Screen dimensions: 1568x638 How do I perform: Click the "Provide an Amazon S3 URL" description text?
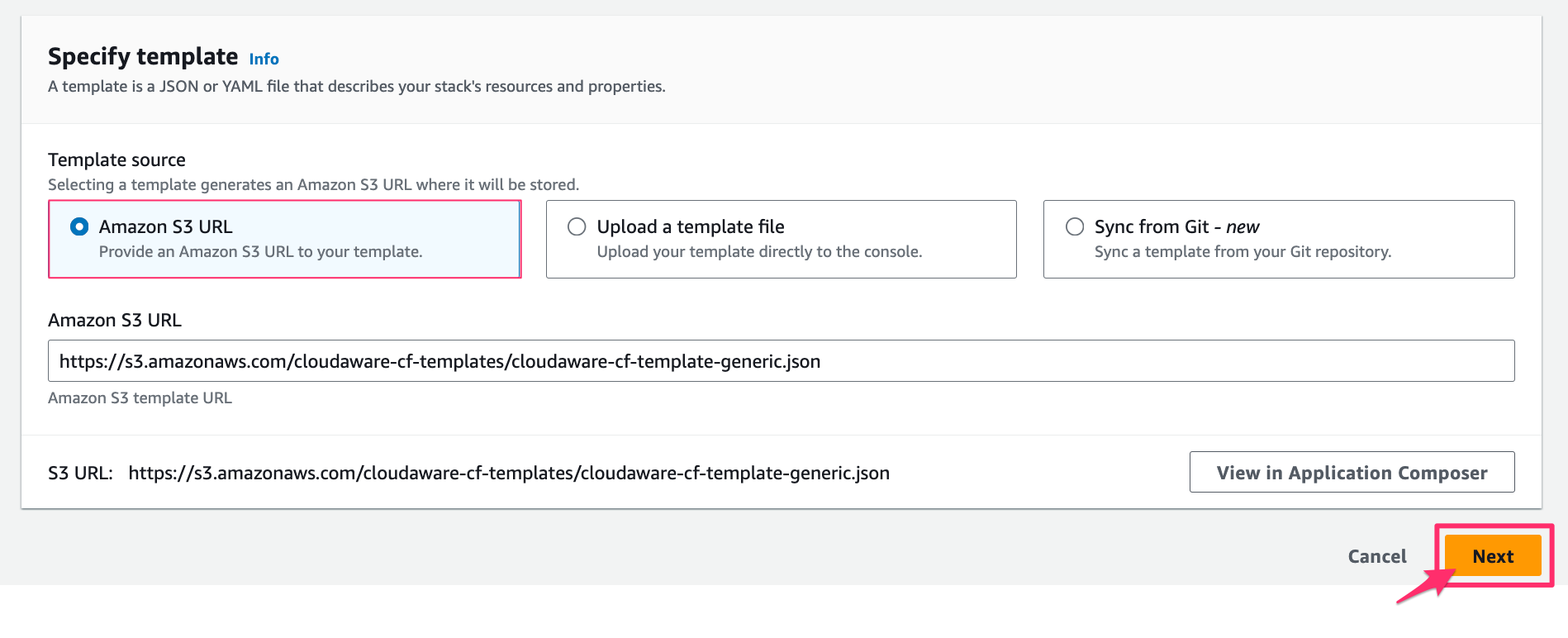pyautogui.click(x=259, y=251)
